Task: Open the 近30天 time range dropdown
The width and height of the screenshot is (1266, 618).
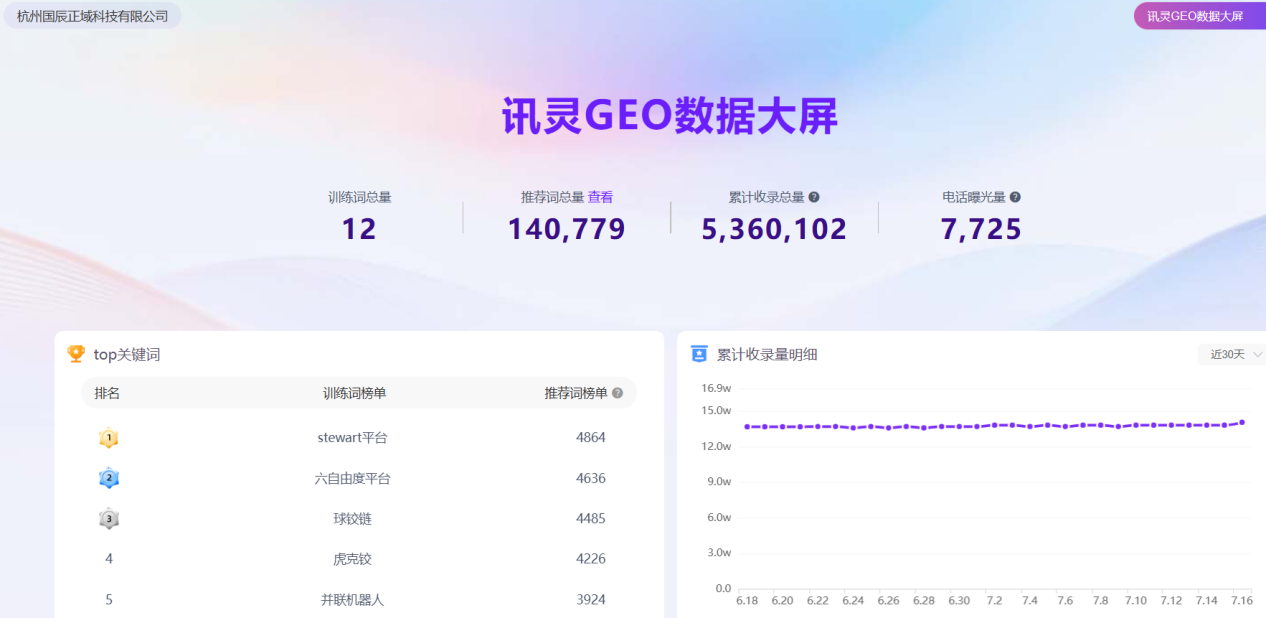Action: [1232, 354]
